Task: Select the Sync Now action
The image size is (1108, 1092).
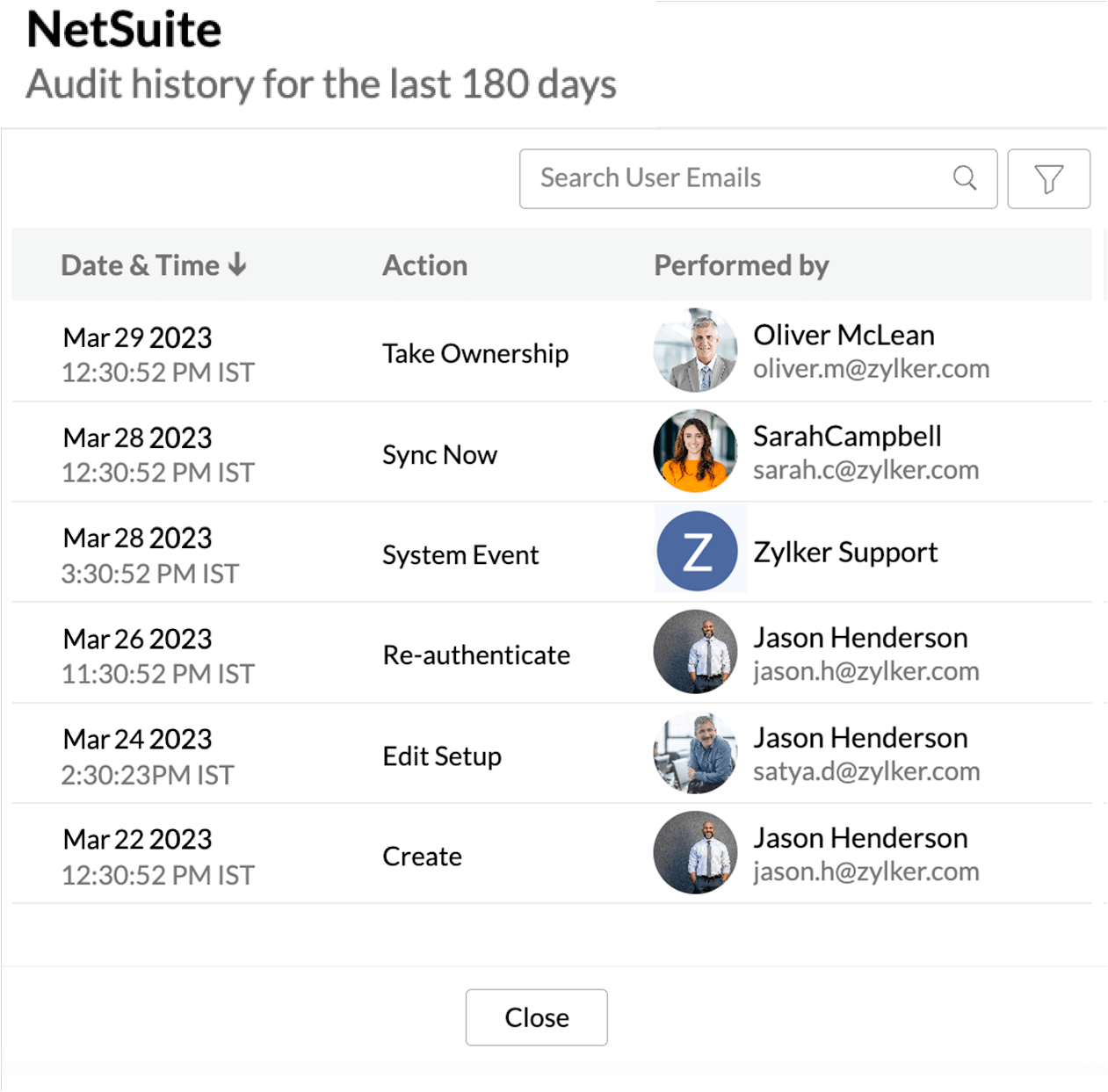Action: (x=439, y=455)
